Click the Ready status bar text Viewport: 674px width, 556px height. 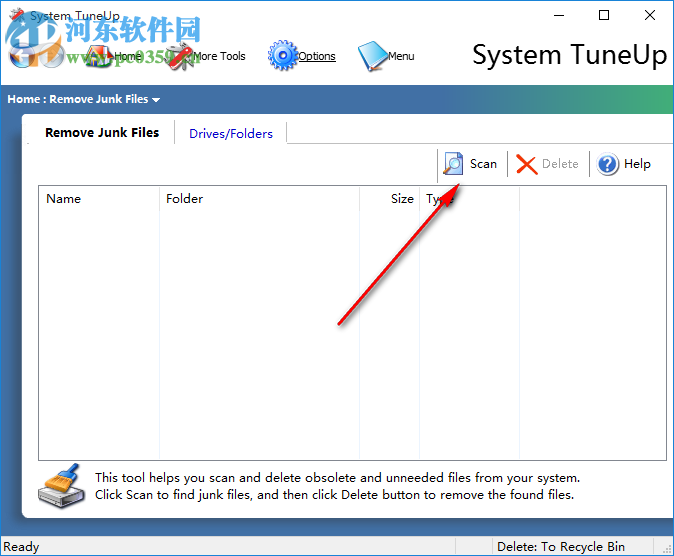coord(21,547)
